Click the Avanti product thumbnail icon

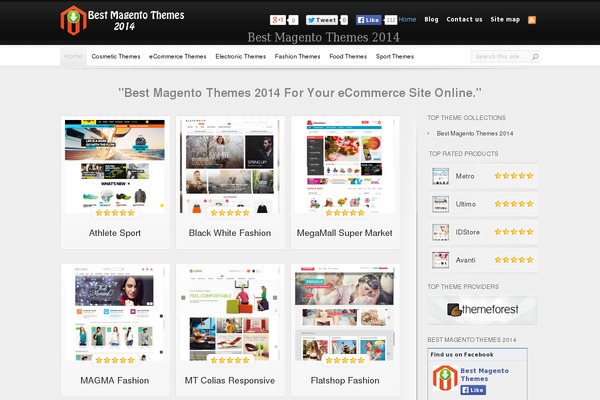440,260
